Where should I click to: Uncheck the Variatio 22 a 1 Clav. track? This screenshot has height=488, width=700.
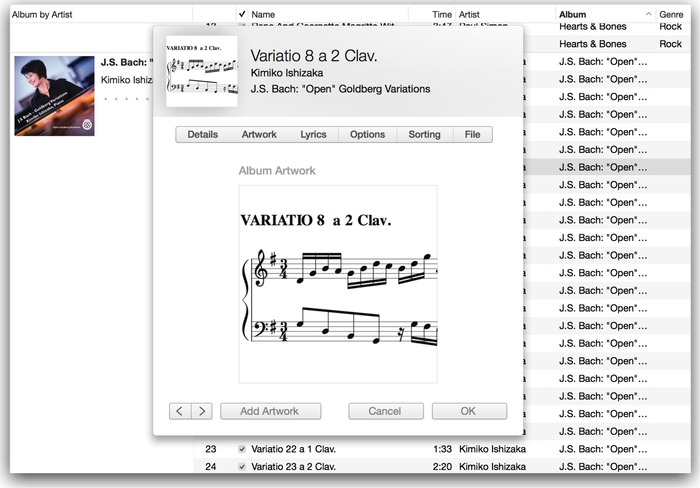242,449
